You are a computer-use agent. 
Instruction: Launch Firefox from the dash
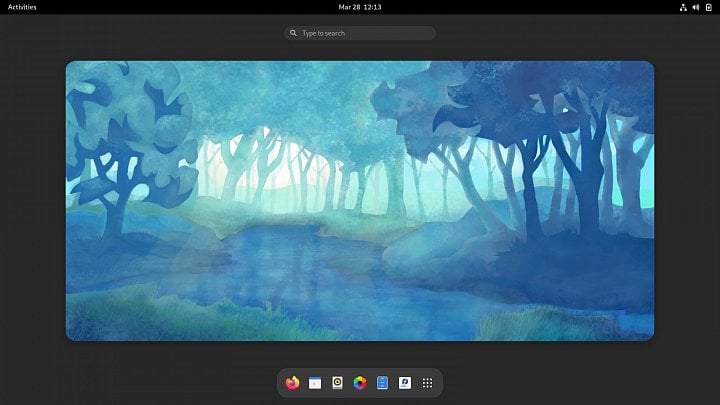(292, 382)
